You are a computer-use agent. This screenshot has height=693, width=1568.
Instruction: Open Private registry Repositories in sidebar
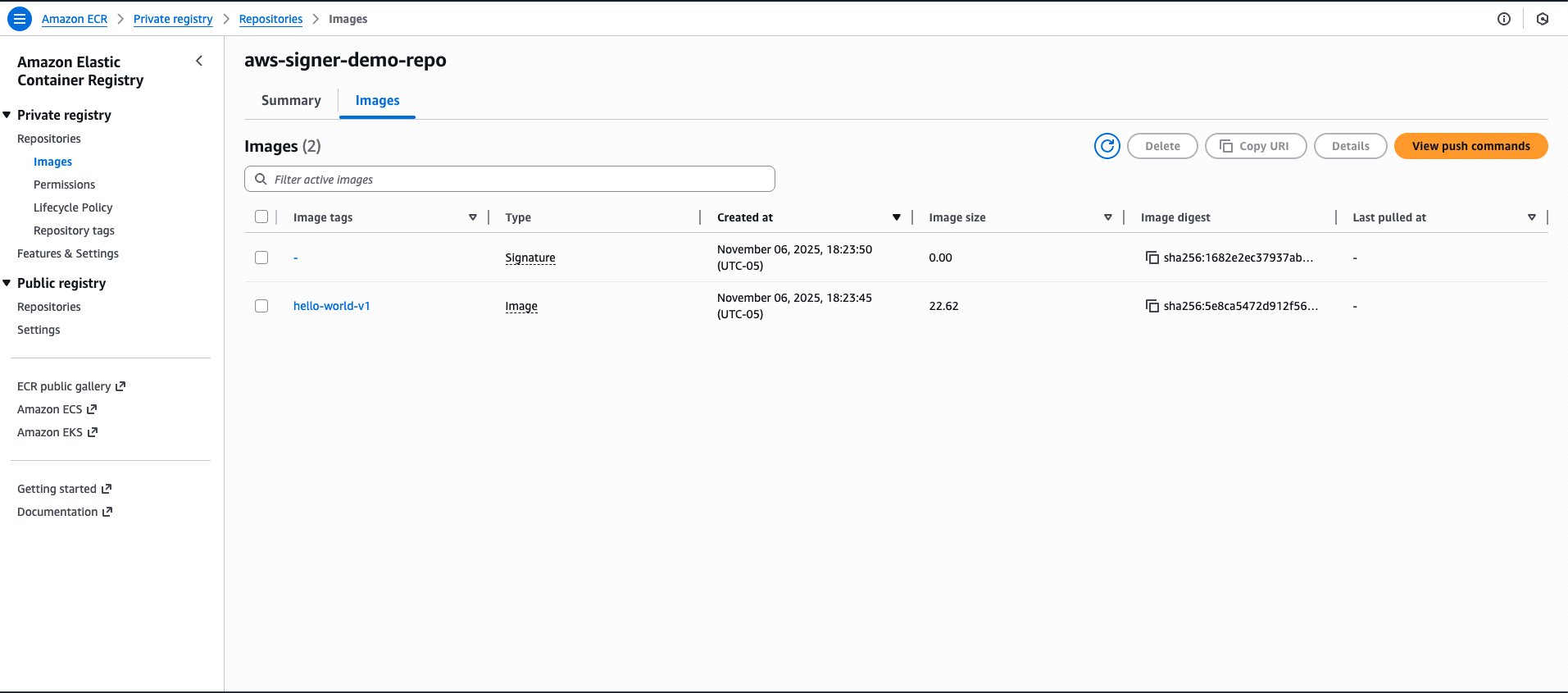49,139
